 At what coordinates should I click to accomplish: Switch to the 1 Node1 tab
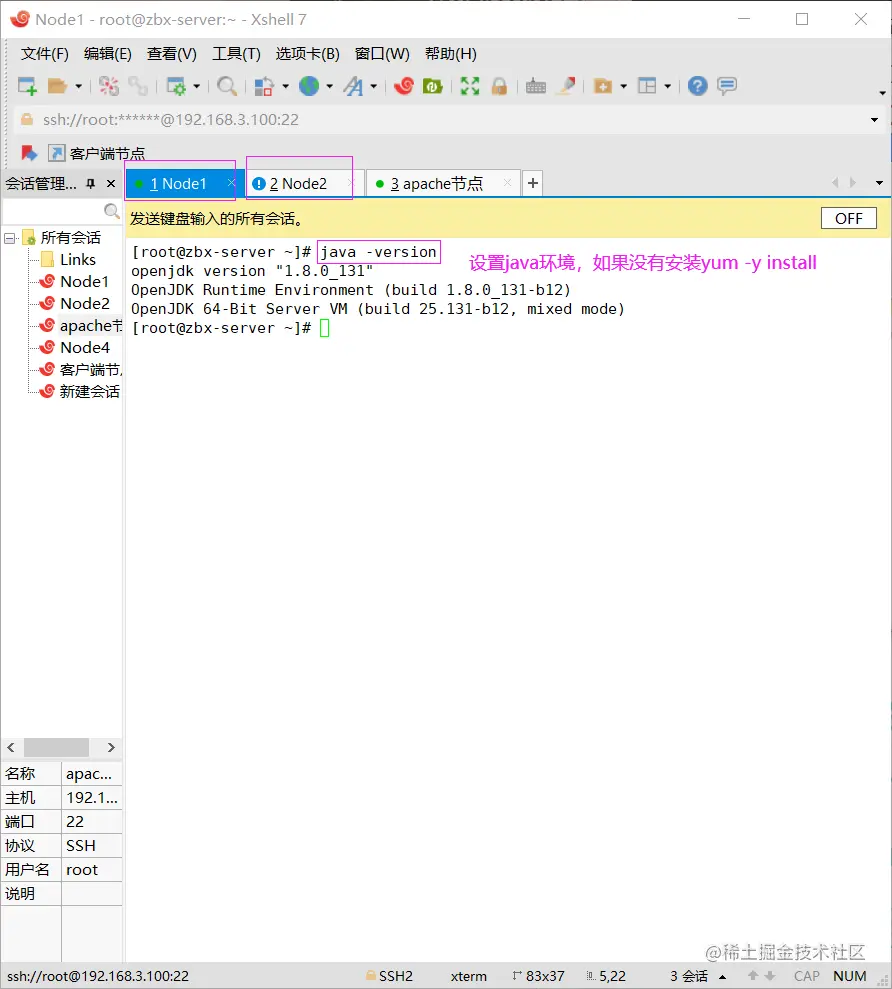coord(179,184)
